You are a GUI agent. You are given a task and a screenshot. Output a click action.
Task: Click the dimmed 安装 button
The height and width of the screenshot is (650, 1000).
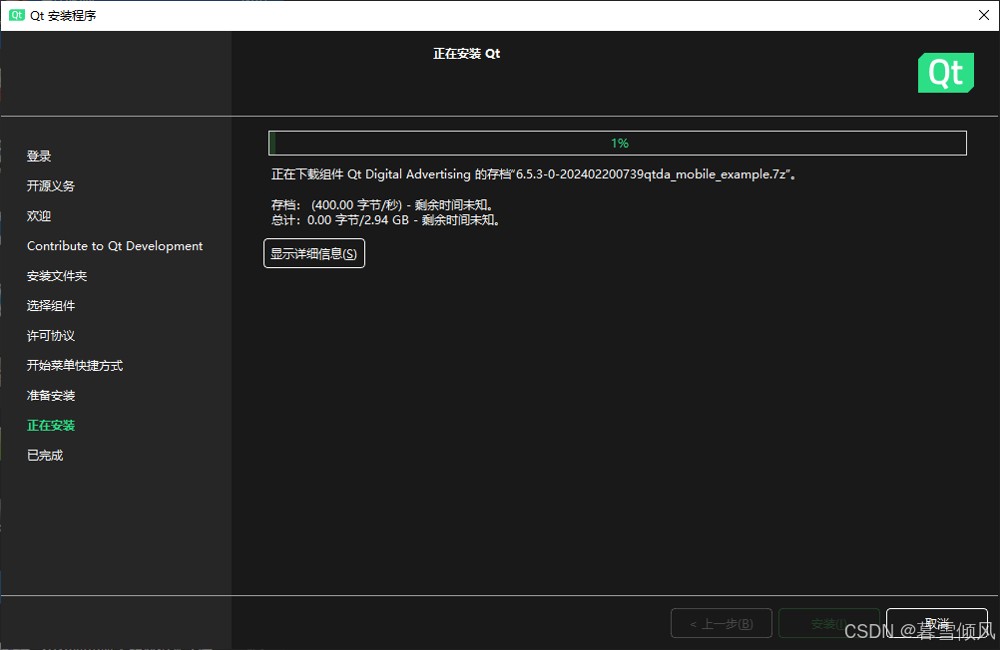coord(828,623)
